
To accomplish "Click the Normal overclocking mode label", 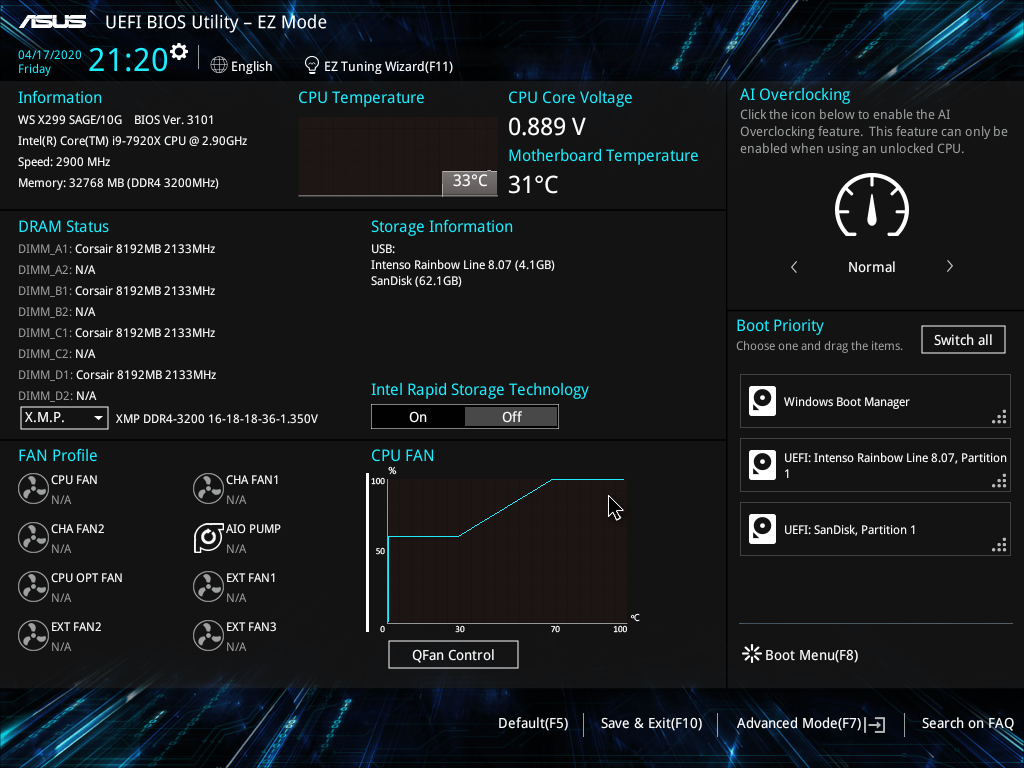I will [x=871, y=266].
